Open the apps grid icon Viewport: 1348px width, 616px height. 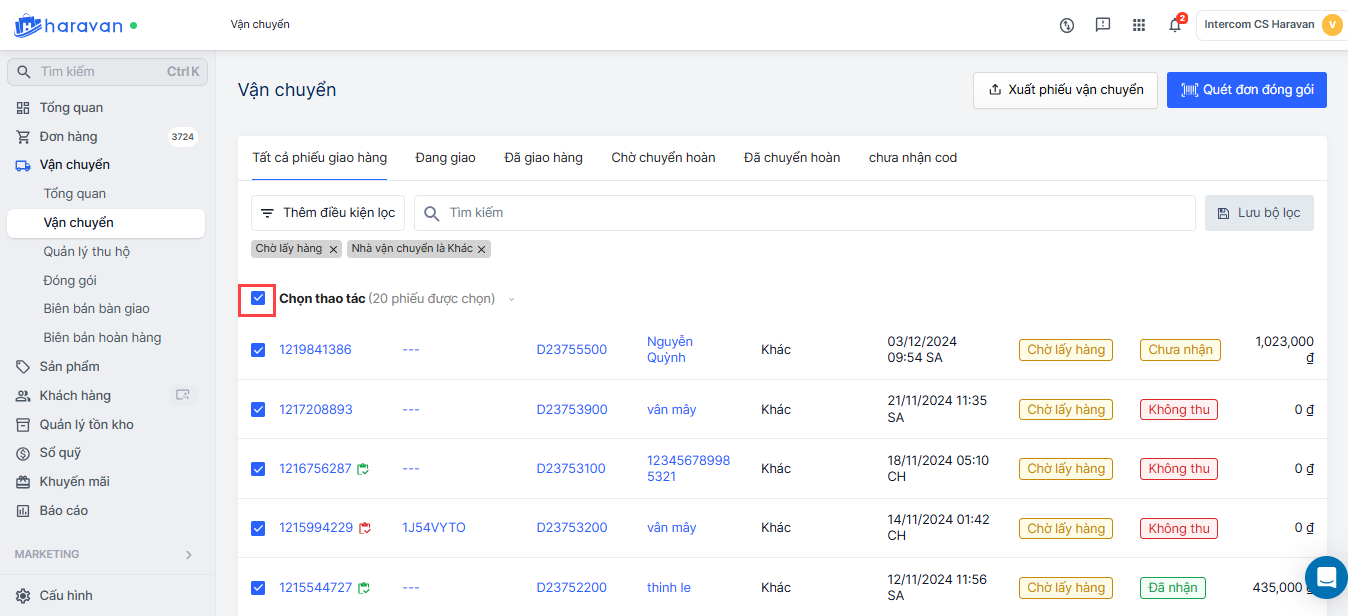[x=1138, y=25]
